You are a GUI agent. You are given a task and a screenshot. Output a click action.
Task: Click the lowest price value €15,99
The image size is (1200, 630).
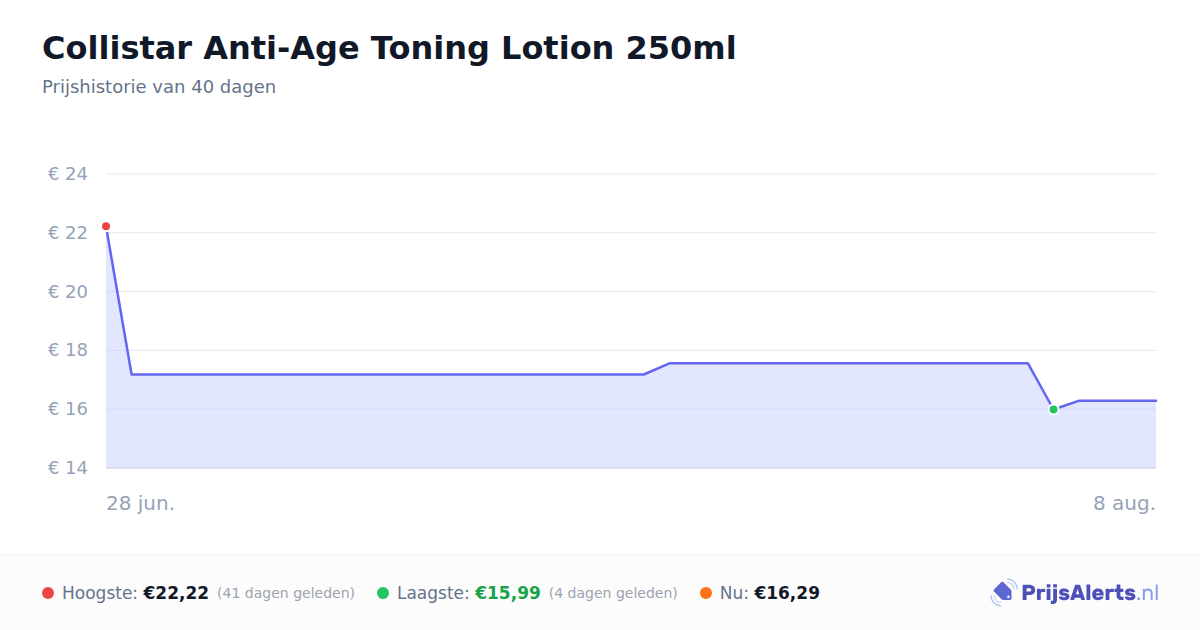pos(508,593)
